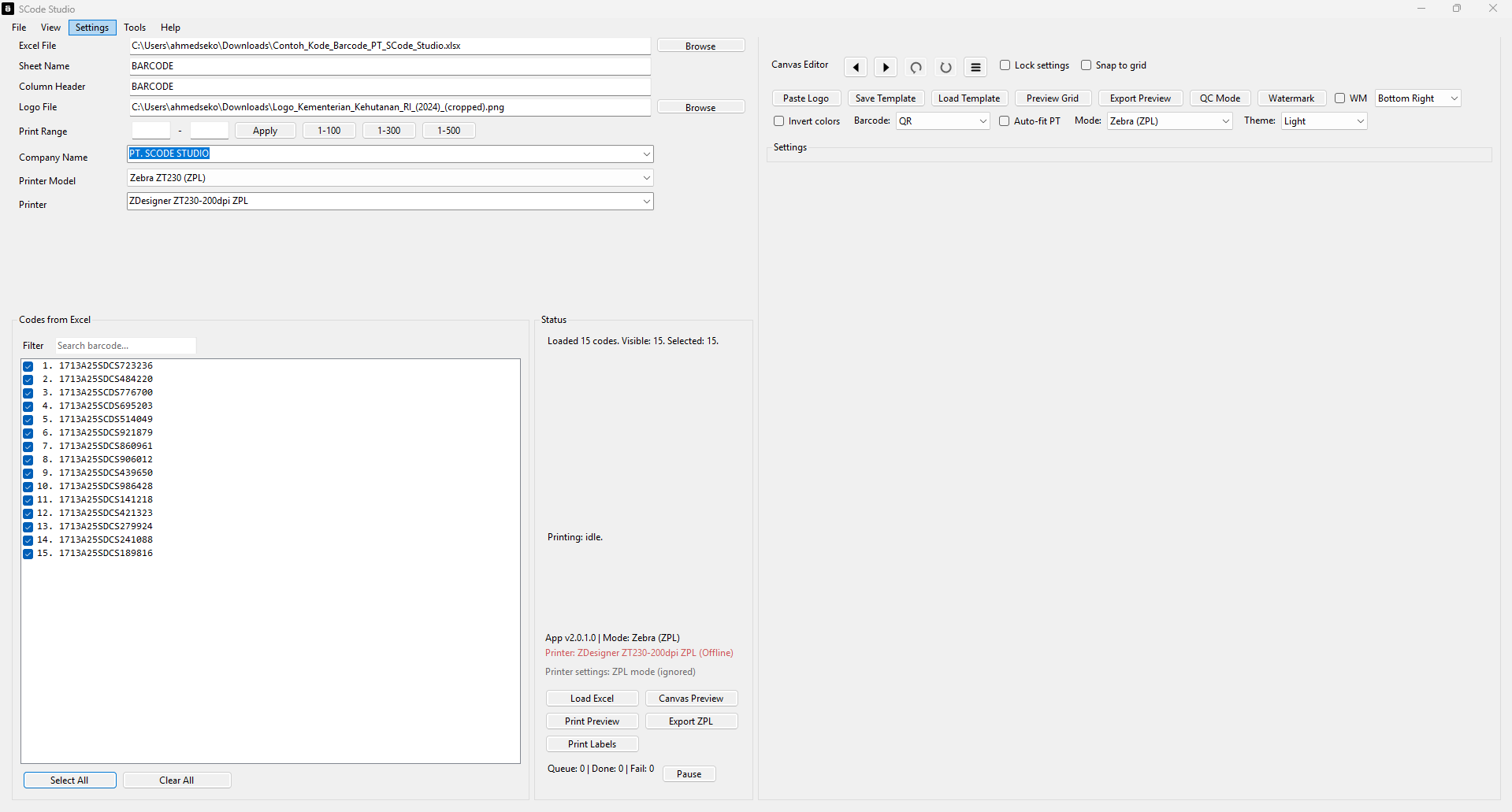Click the Canvas Preview button
Image resolution: width=1512 pixels, height=812 pixels.
click(691, 699)
